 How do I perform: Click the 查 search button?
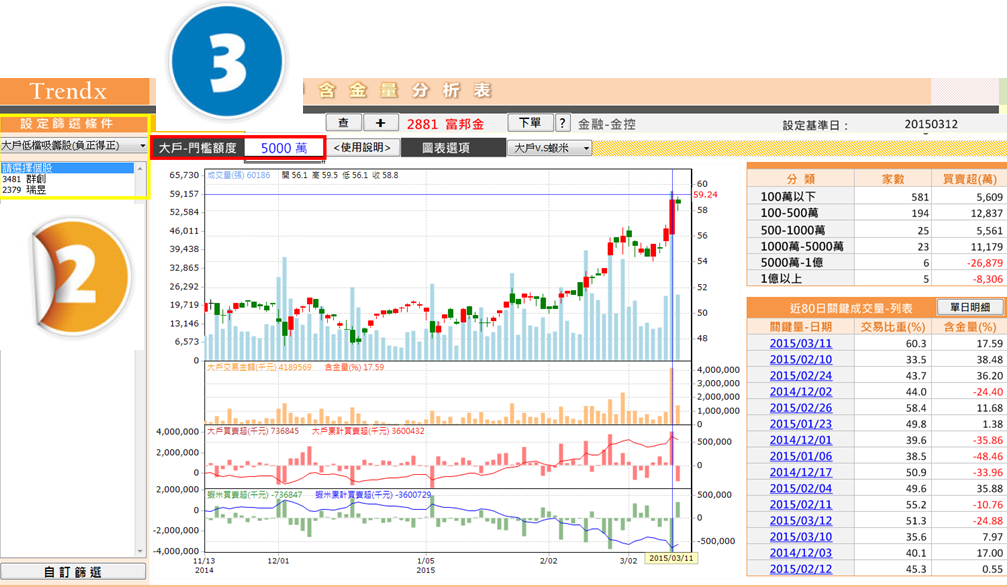point(343,123)
